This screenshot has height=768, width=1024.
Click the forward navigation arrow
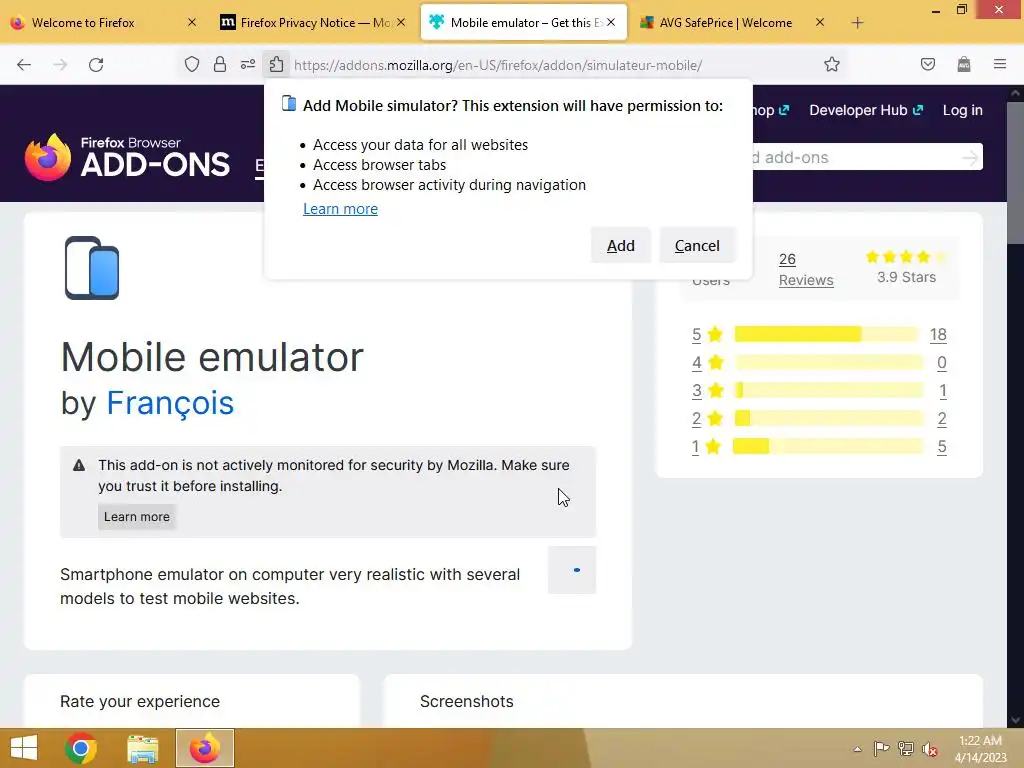click(60, 65)
